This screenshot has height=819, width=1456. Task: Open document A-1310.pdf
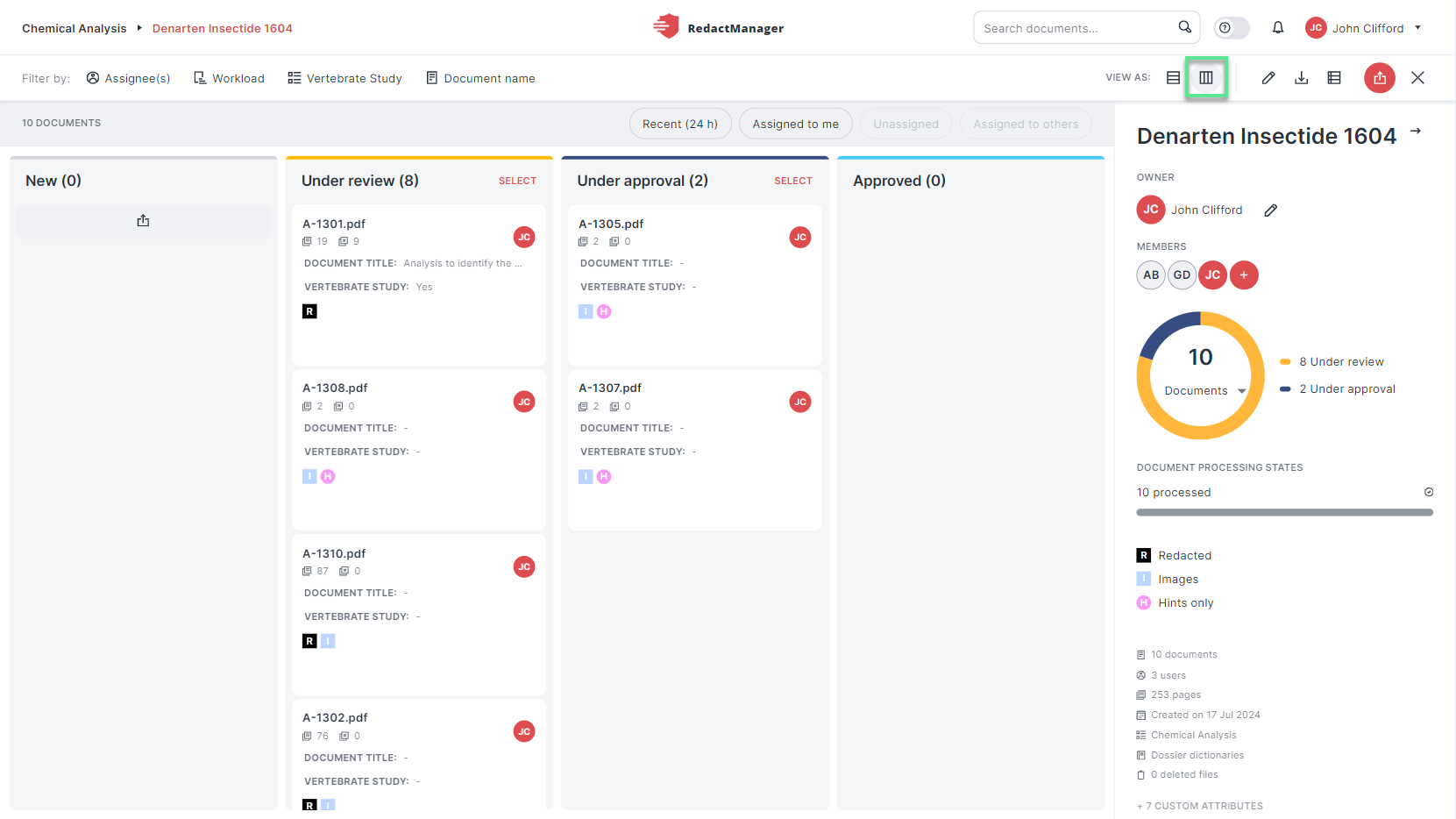(334, 553)
